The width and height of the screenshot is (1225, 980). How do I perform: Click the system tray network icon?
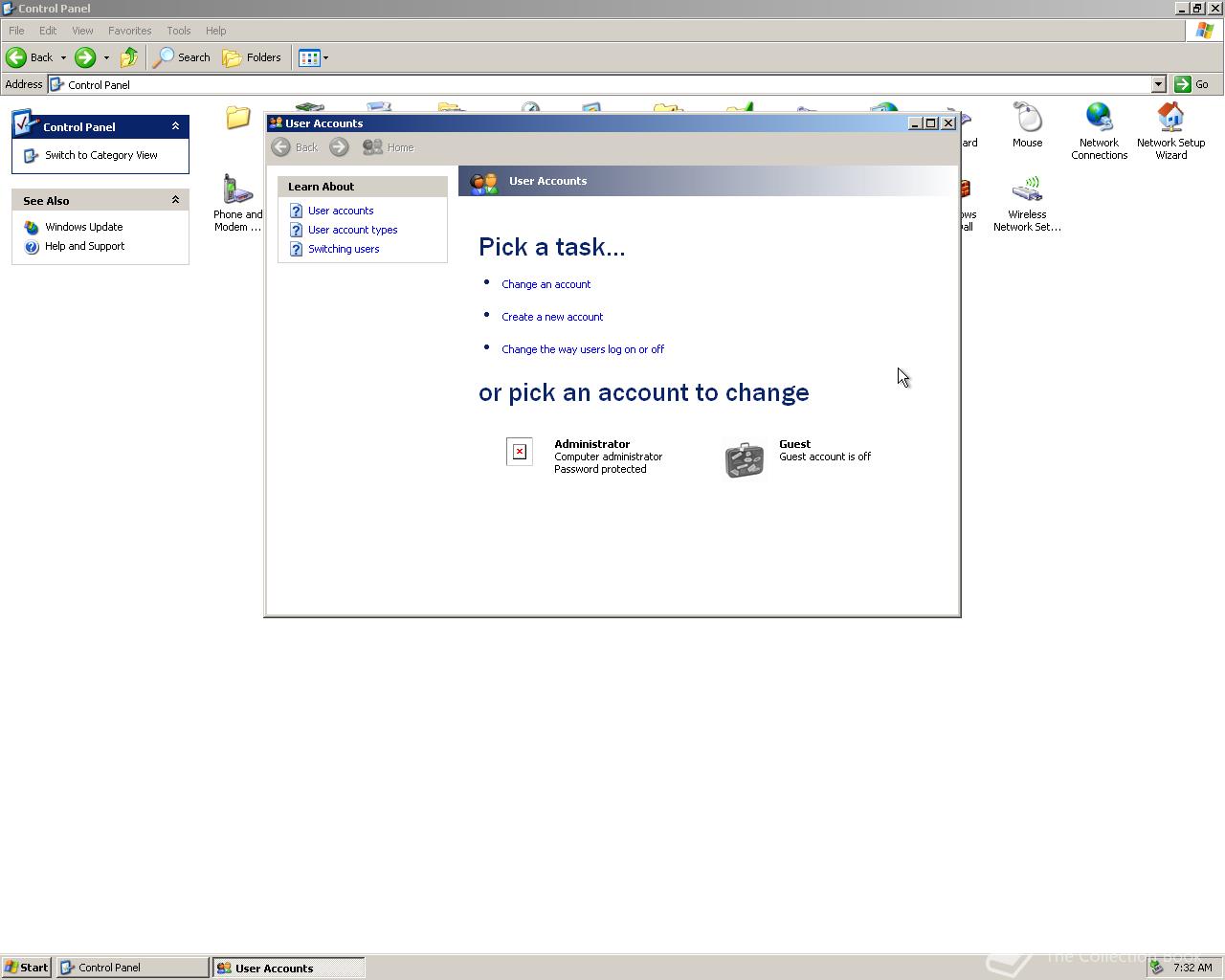click(1156, 968)
